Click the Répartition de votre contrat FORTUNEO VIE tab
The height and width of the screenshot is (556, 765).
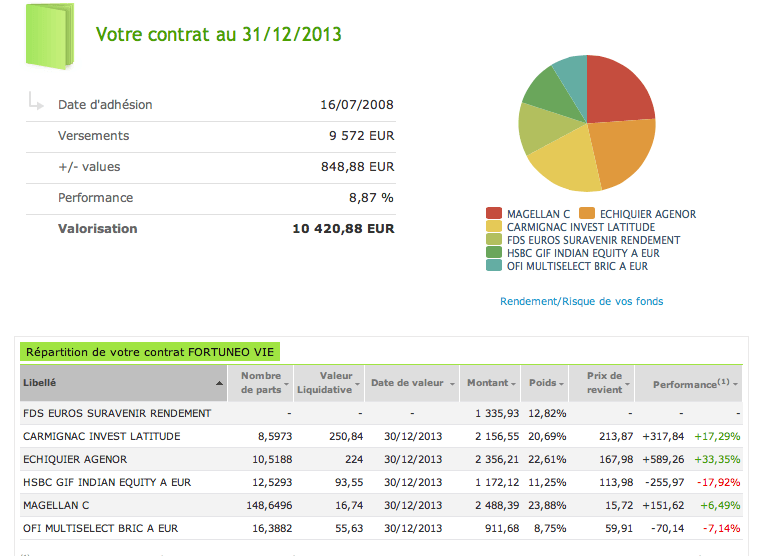[x=150, y=351]
